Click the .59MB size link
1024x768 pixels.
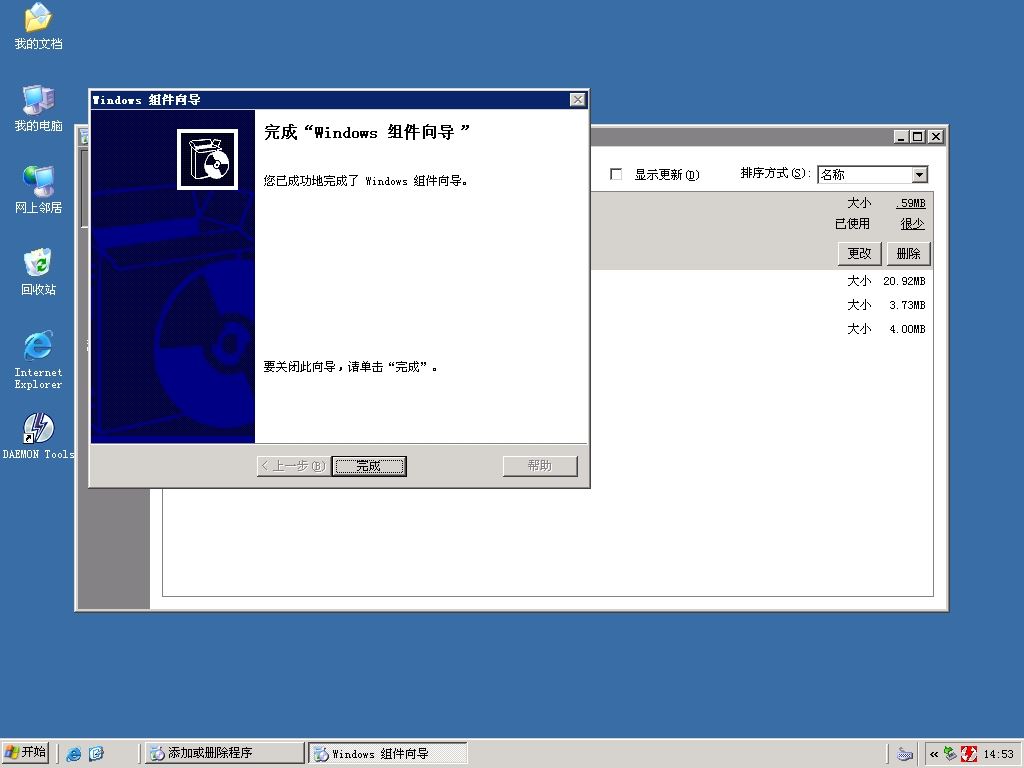click(911, 203)
